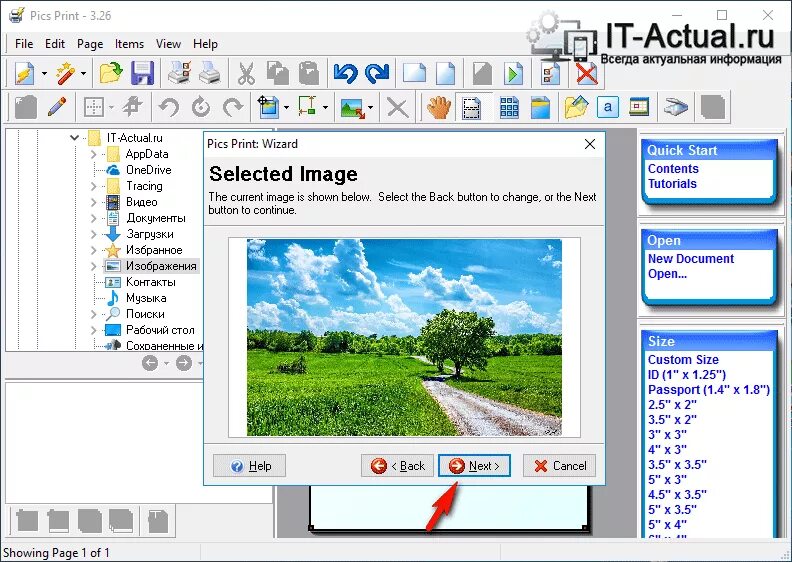
Task: Go Back in the wizard dialog
Action: pos(398,466)
